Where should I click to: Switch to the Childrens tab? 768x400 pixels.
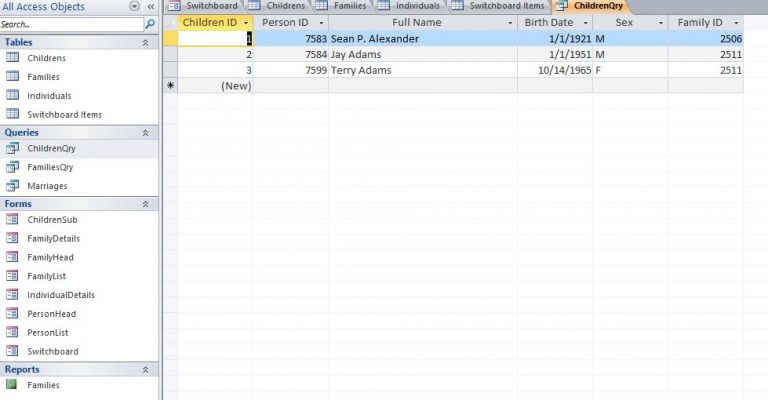(278, 6)
